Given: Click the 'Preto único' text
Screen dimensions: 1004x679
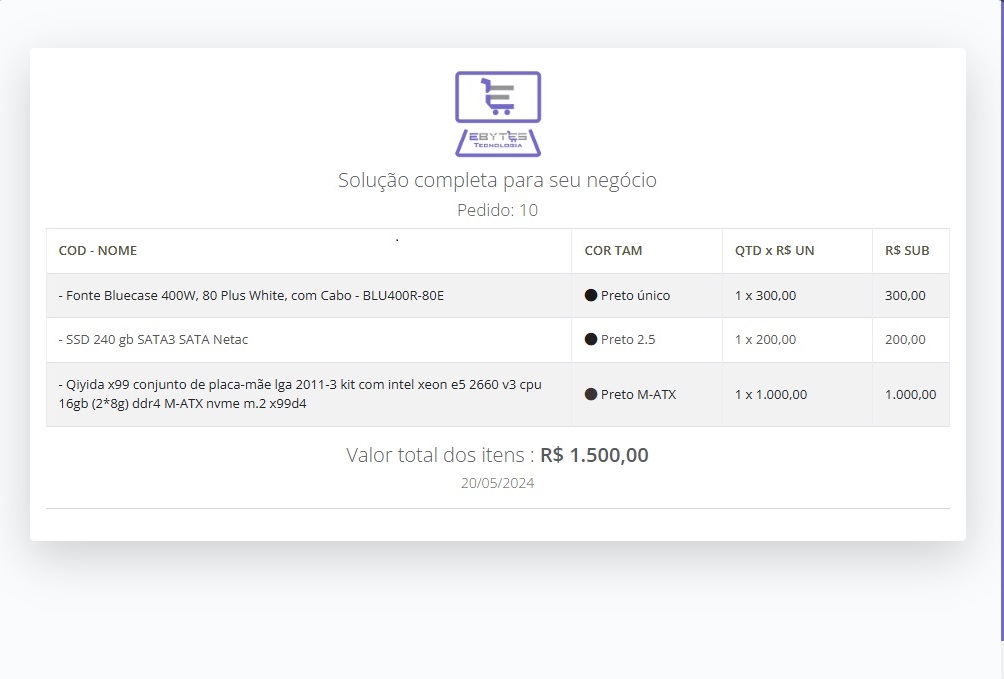Looking at the screenshot, I should [635, 295].
